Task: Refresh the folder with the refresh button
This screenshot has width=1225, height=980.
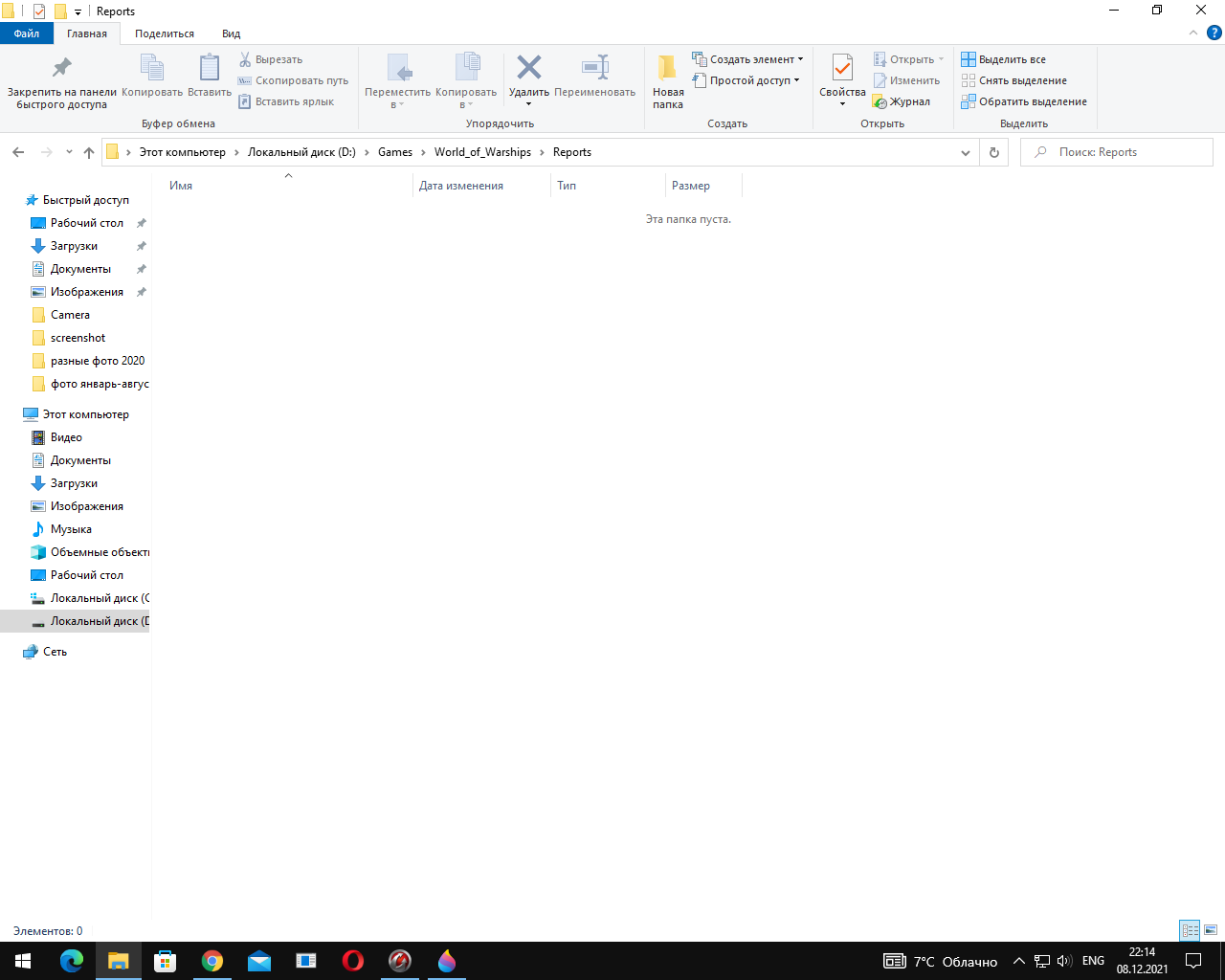Action: click(x=994, y=152)
